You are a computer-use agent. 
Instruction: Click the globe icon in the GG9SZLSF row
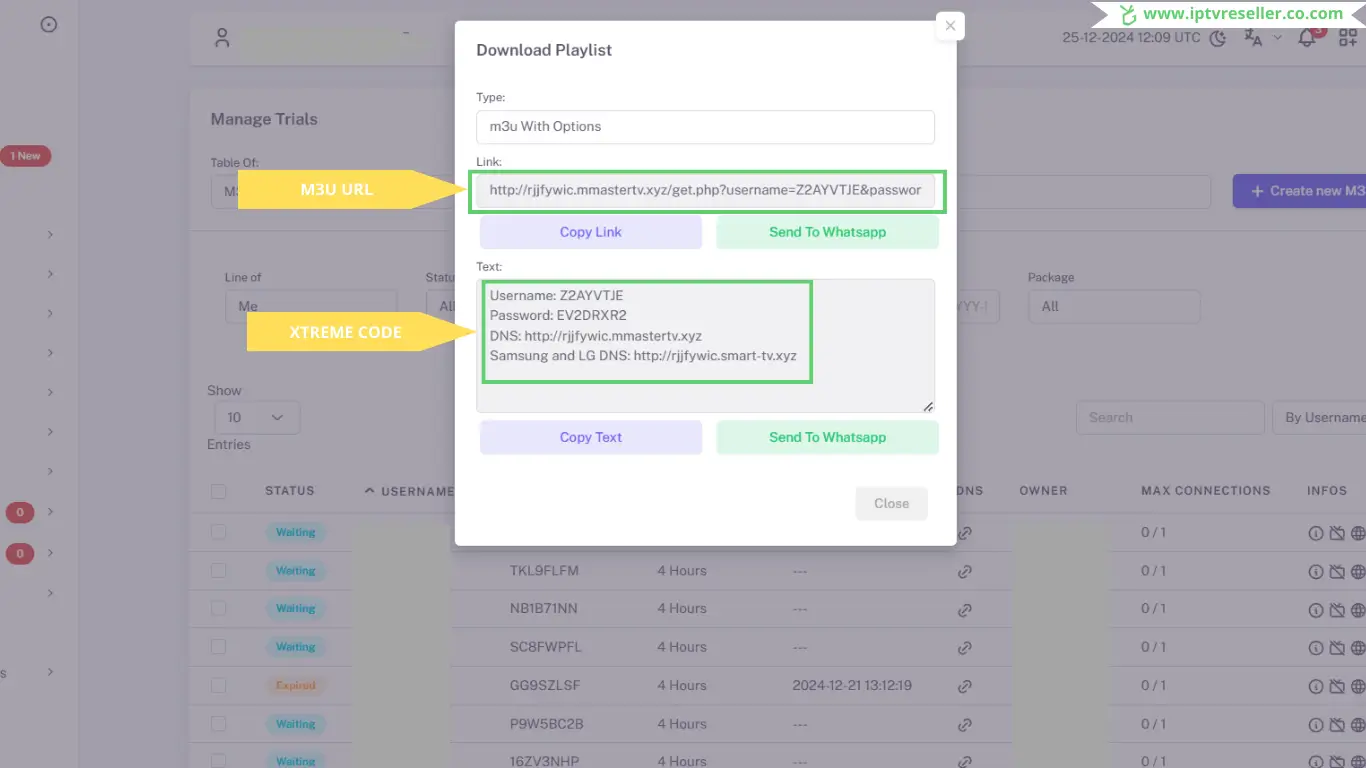[1357, 686]
